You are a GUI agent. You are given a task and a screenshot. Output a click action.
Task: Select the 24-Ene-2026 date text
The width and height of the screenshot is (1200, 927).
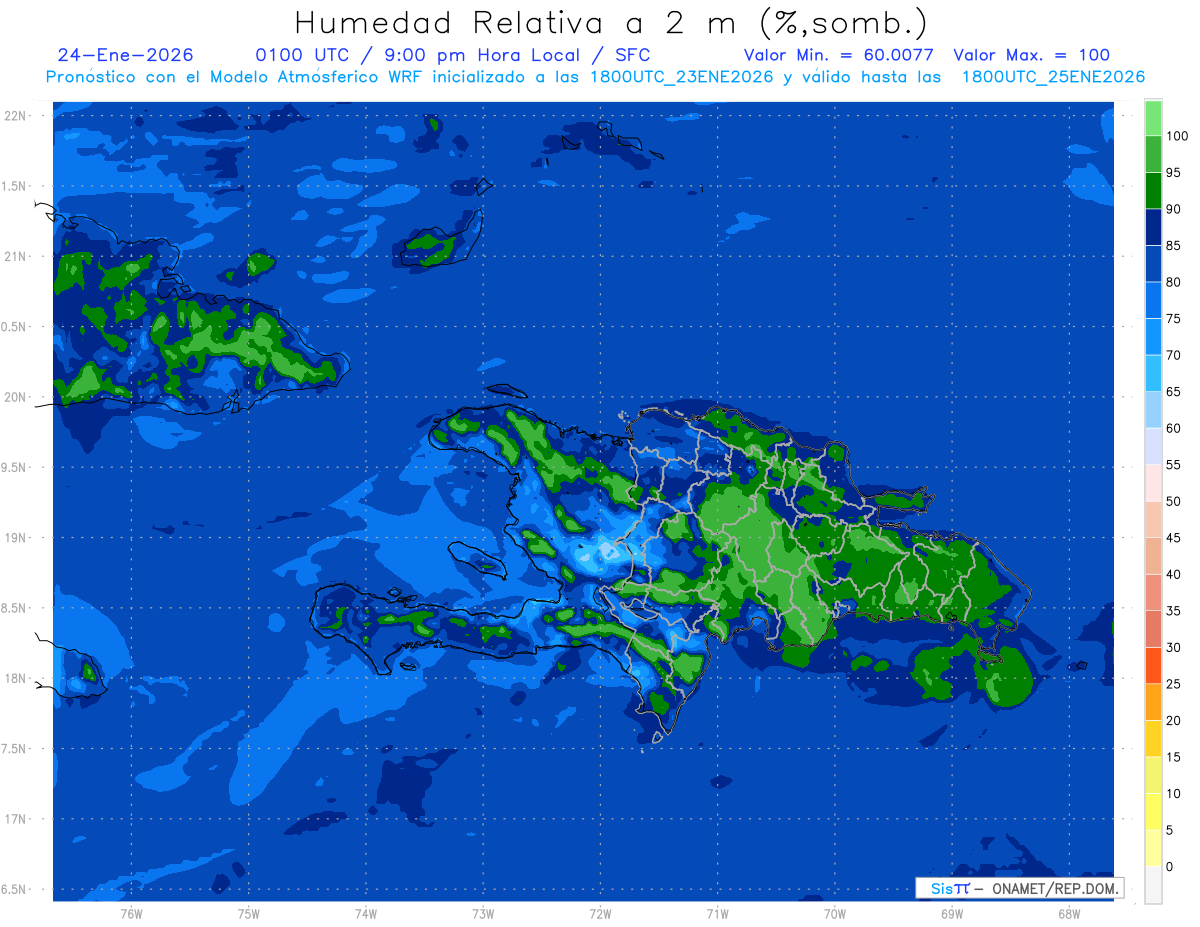tap(126, 55)
